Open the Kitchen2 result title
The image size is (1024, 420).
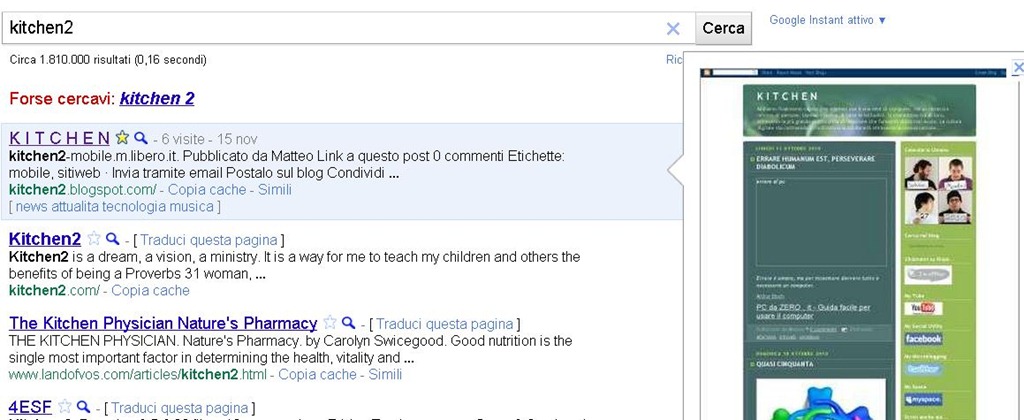(45, 238)
